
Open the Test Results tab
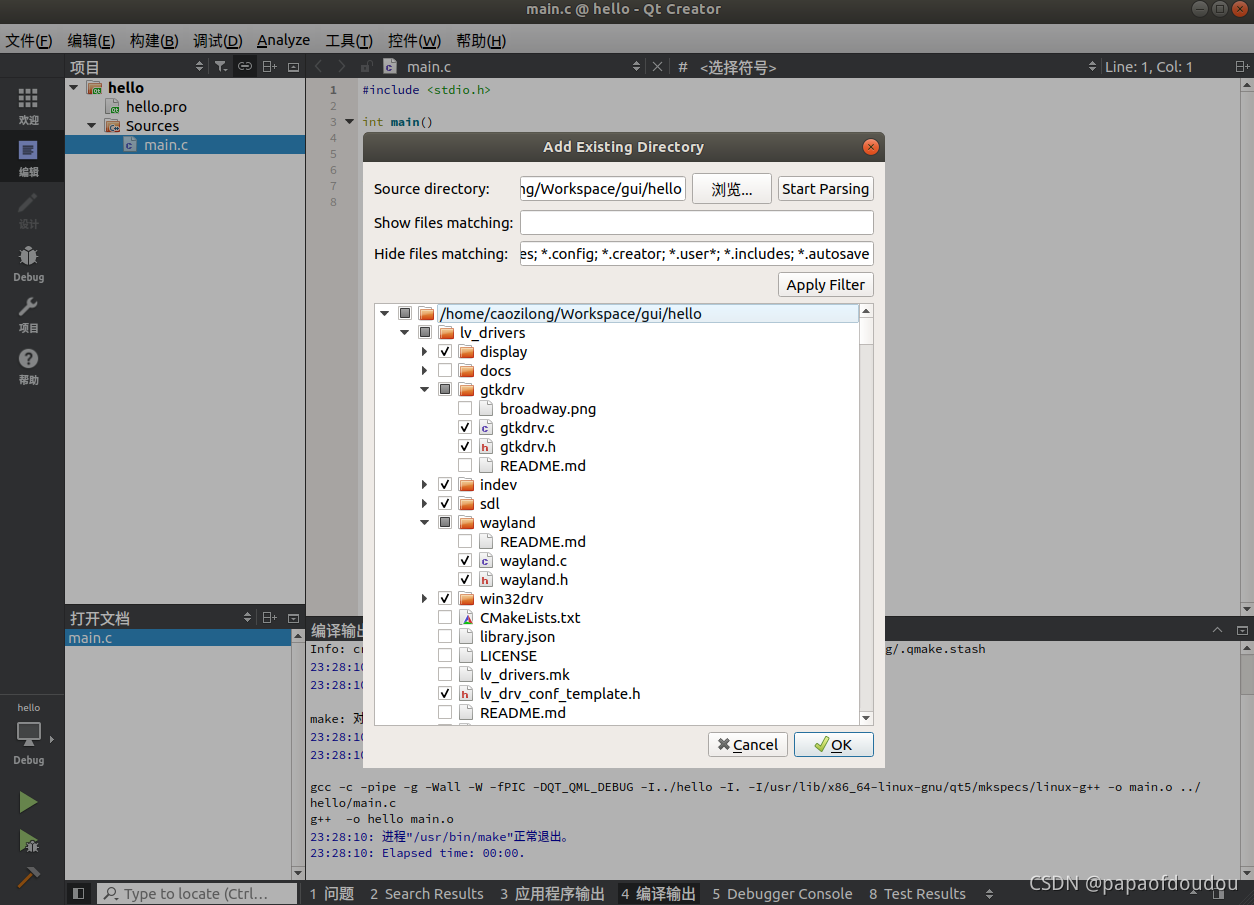click(917, 893)
